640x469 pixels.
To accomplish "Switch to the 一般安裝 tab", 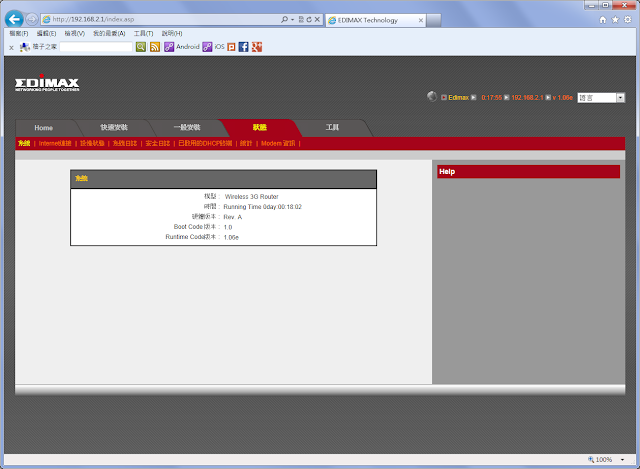I will (x=187, y=127).
